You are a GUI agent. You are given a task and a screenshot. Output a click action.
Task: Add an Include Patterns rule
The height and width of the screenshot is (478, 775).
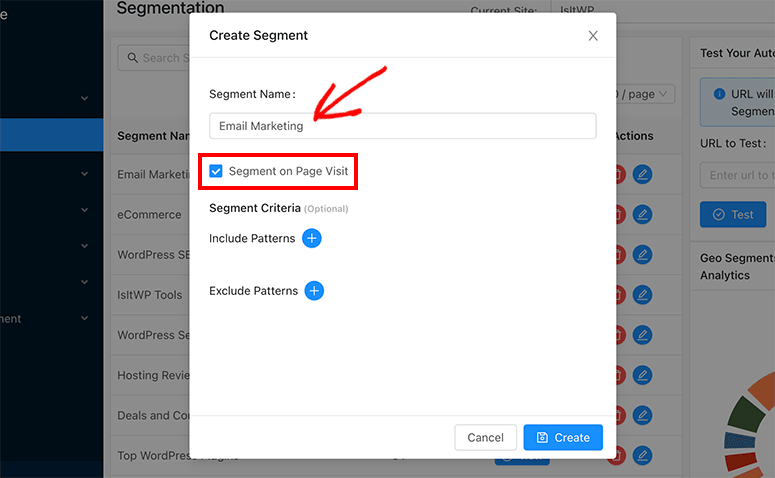(x=311, y=239)
